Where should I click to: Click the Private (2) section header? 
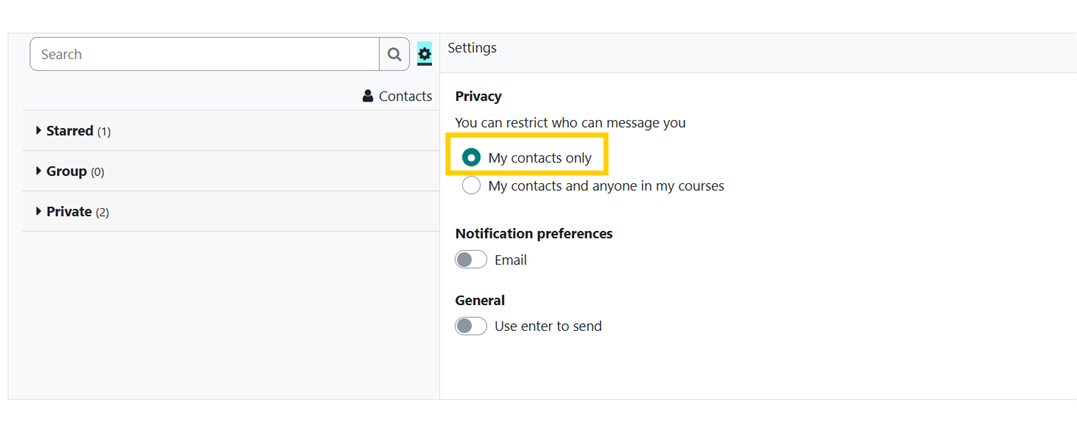[231, 211]
